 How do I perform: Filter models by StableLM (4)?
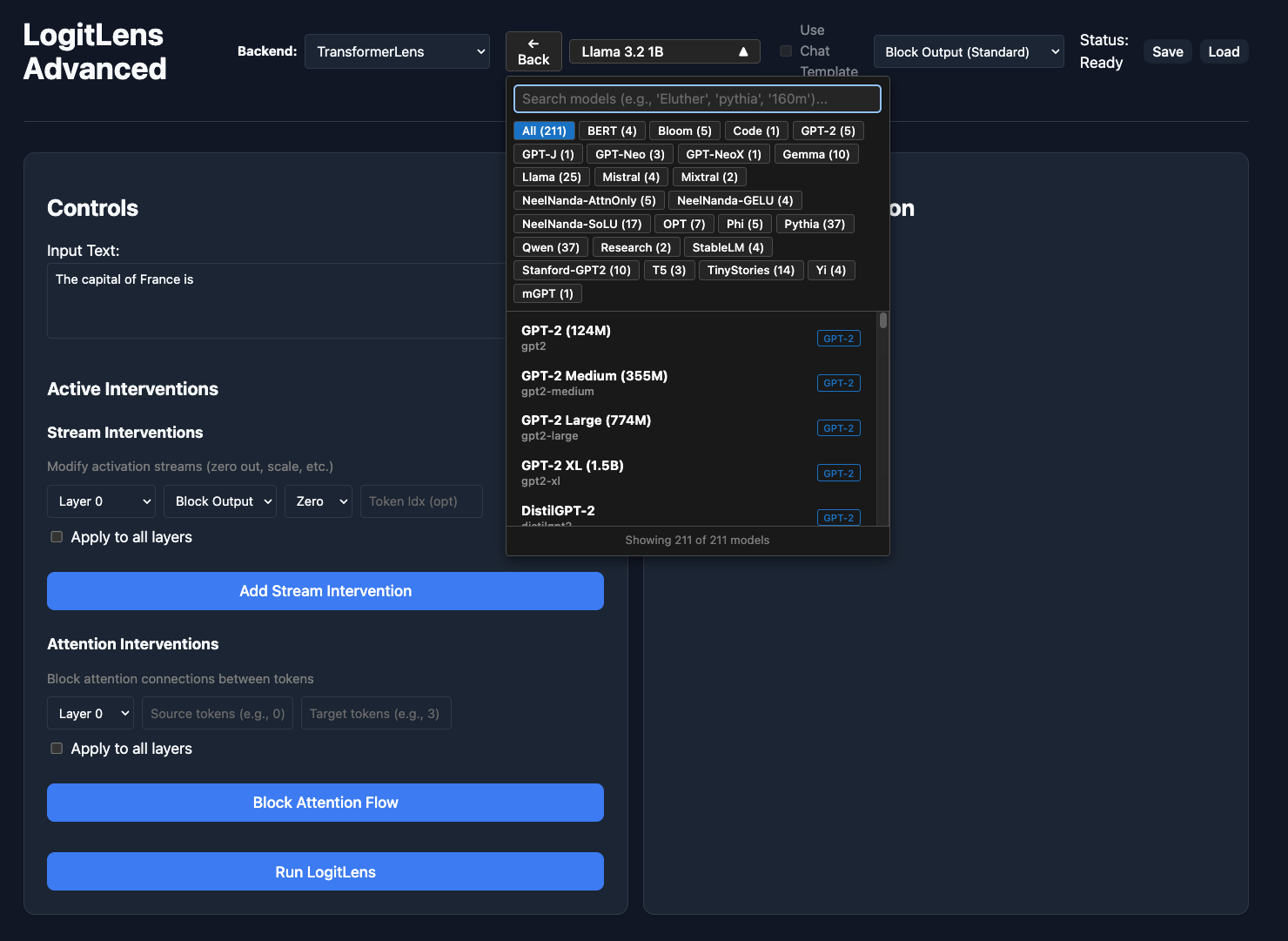(728, 247)
